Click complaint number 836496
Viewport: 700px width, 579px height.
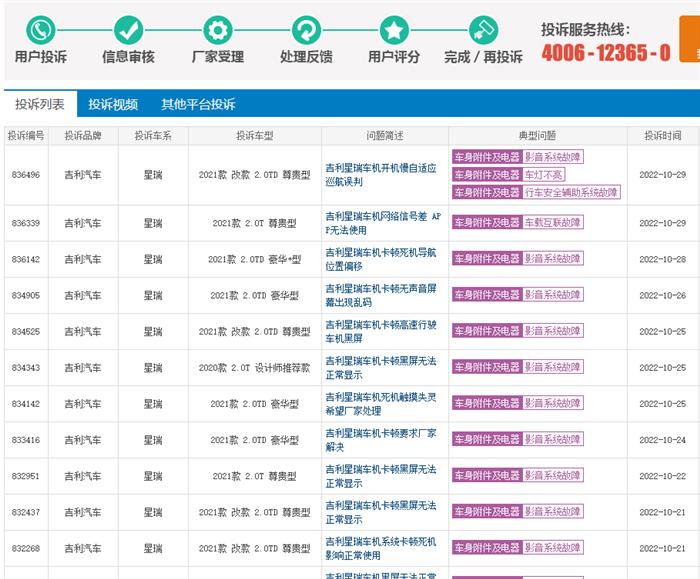pyautogui.click(x=26, y=175)
